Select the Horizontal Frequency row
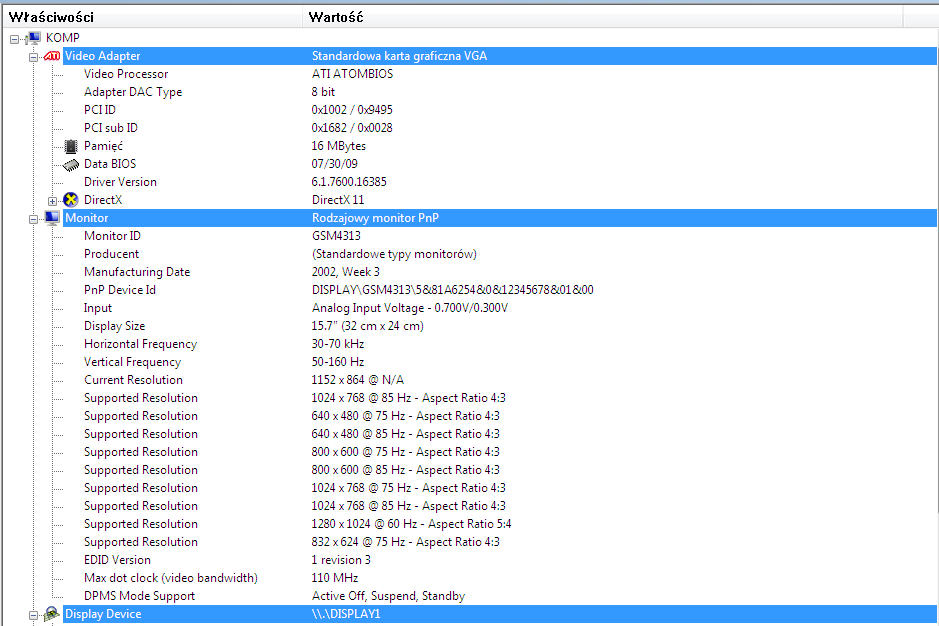The image size is (939, 626). [x=140, y=344]
